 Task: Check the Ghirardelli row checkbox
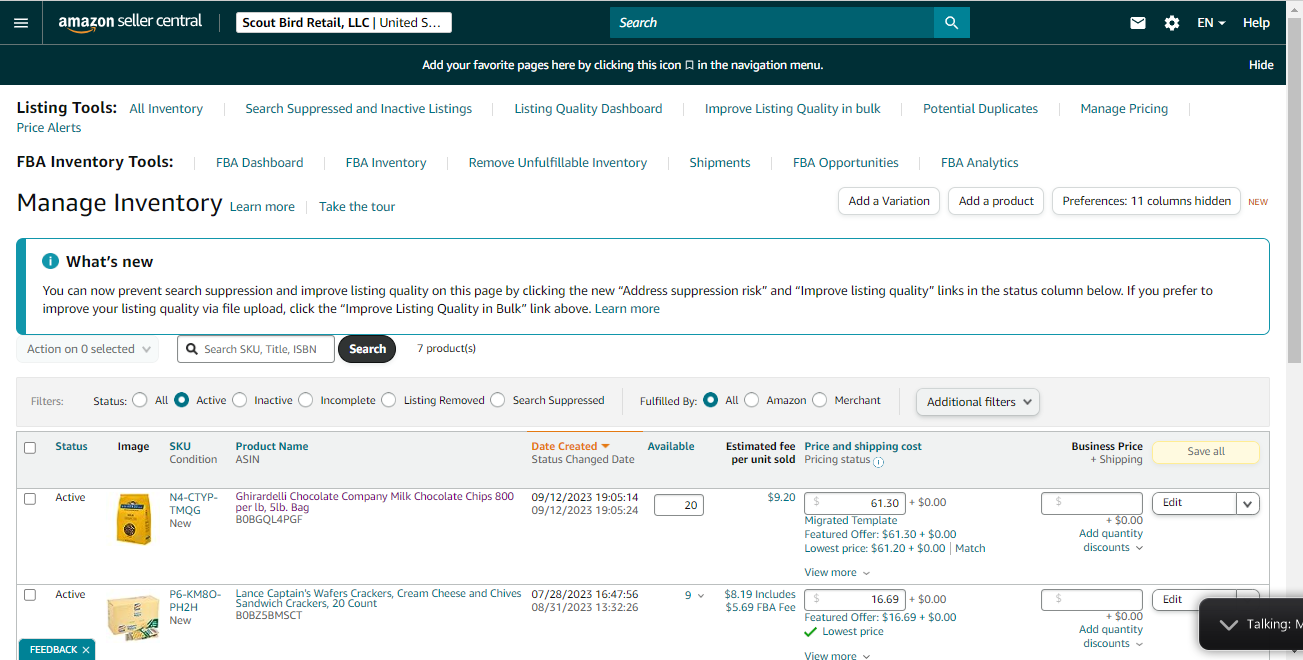click(30, 498)
